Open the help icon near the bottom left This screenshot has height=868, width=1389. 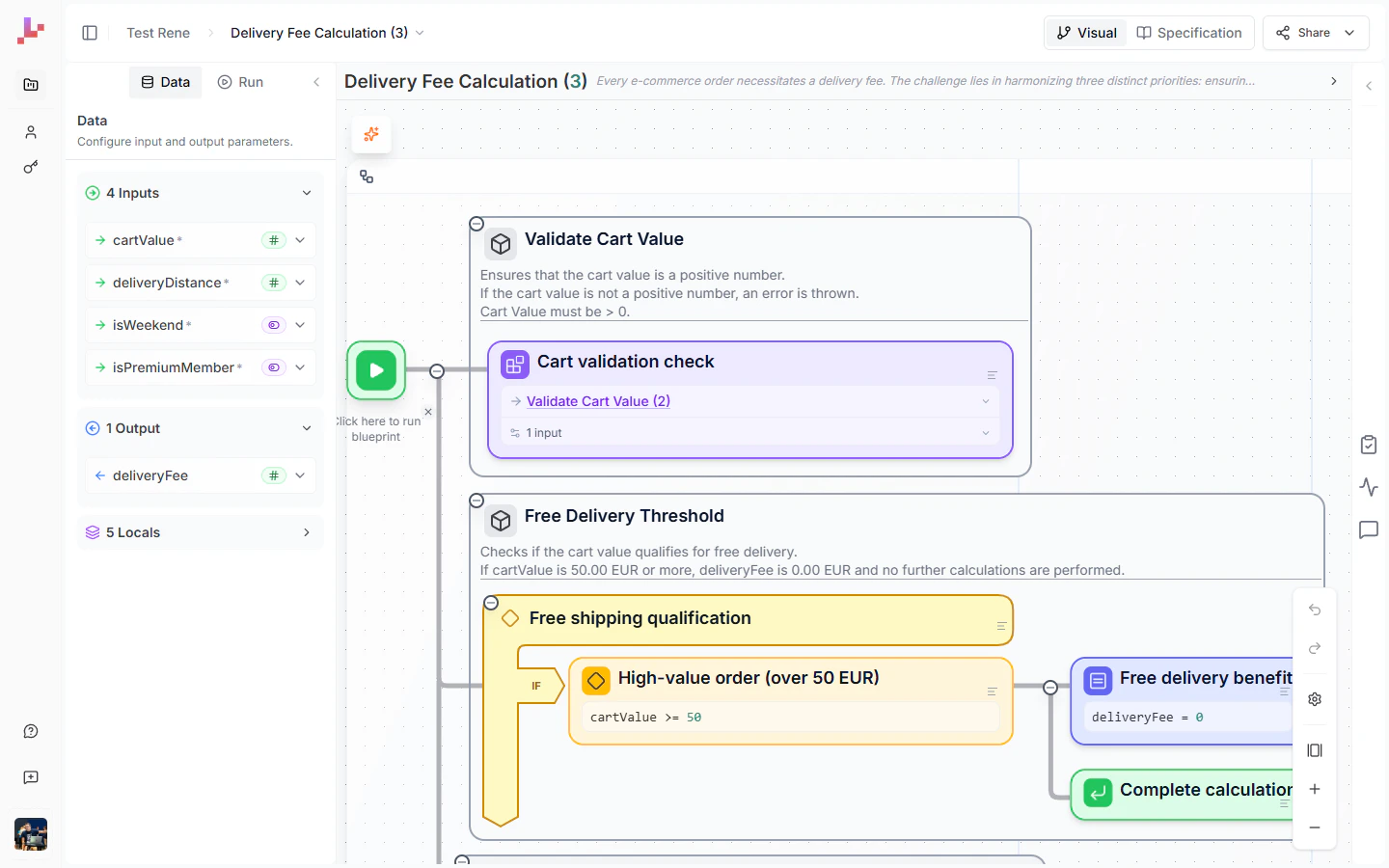point(30,731)
